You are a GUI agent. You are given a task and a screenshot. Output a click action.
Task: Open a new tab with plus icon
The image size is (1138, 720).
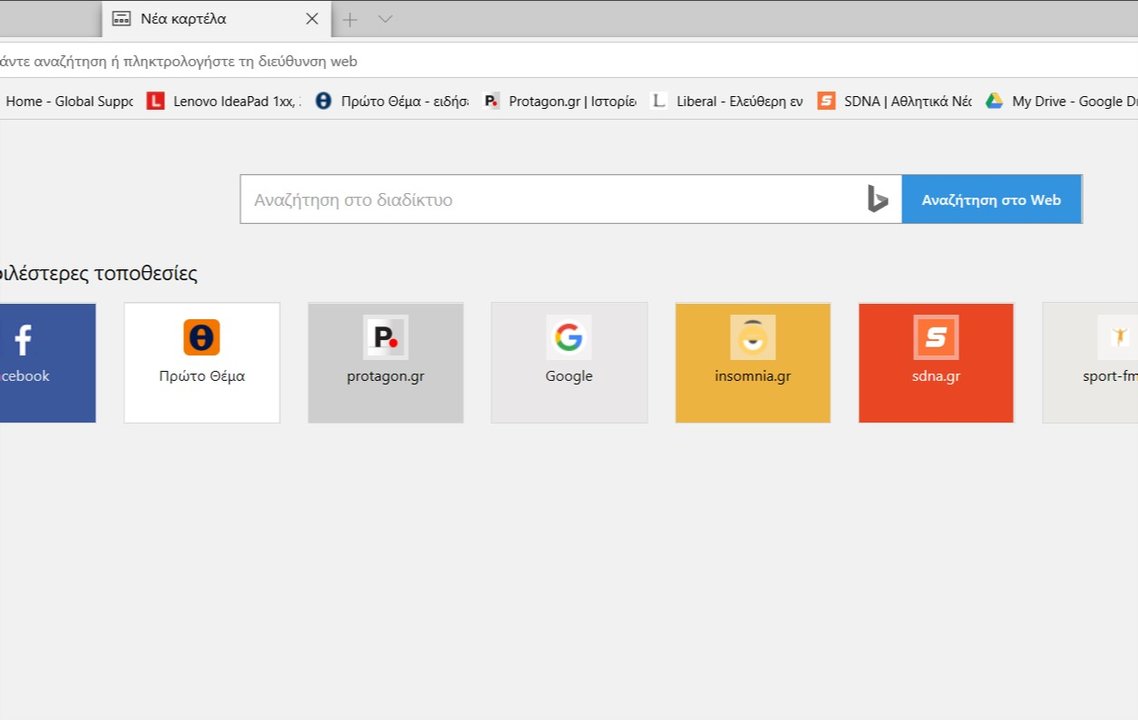(x=350, y=20)
